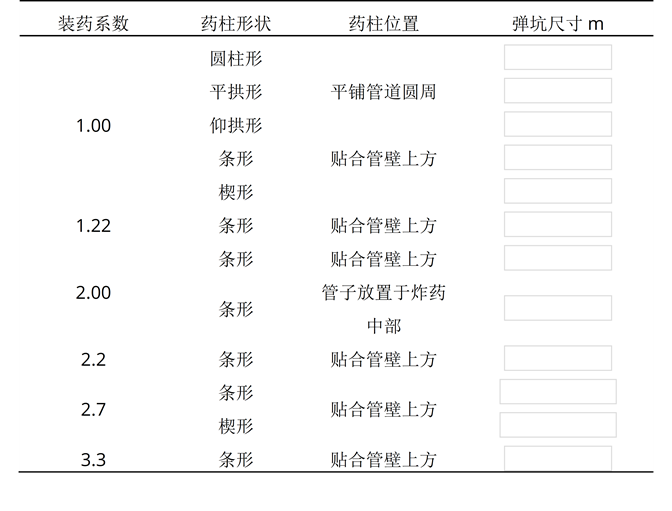Click the 1.22 coefficient cell
This screenshot has width=672, height=511.
[x=93, y=226]
